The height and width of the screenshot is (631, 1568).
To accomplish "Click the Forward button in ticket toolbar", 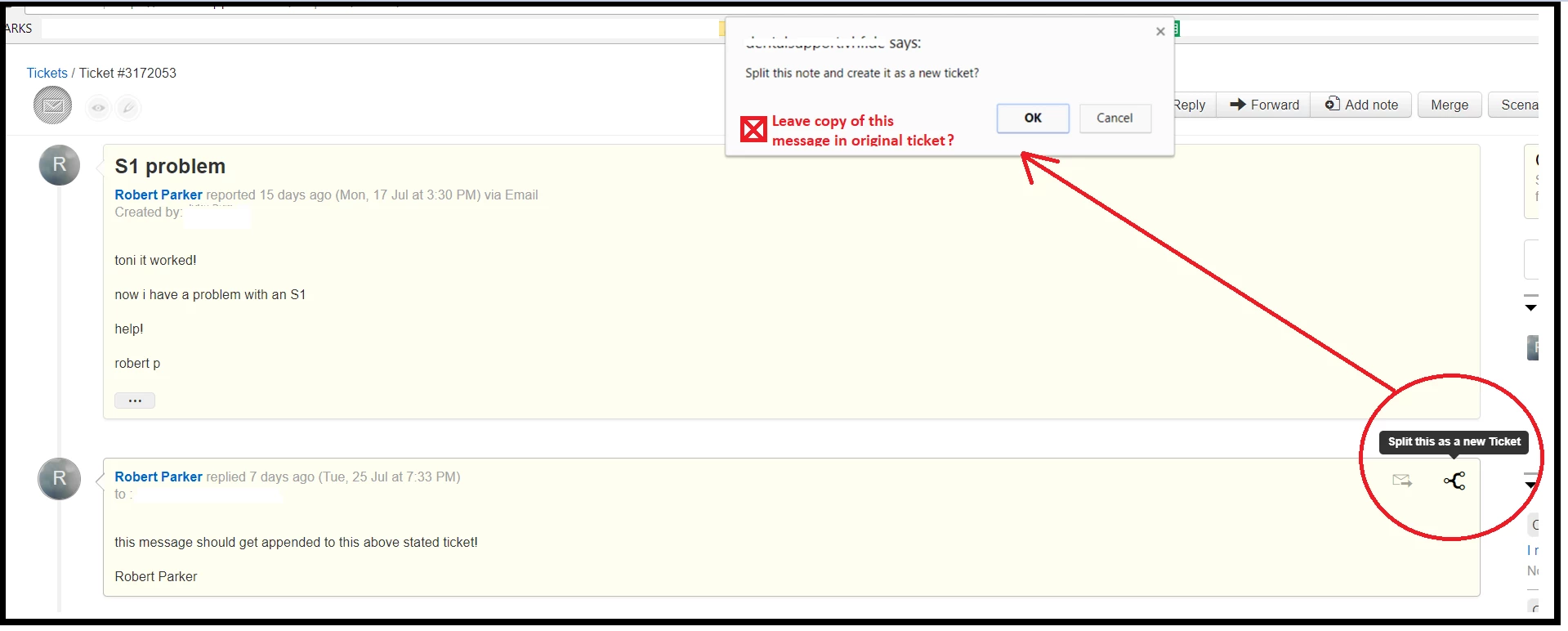I will tap(1264, 105).
